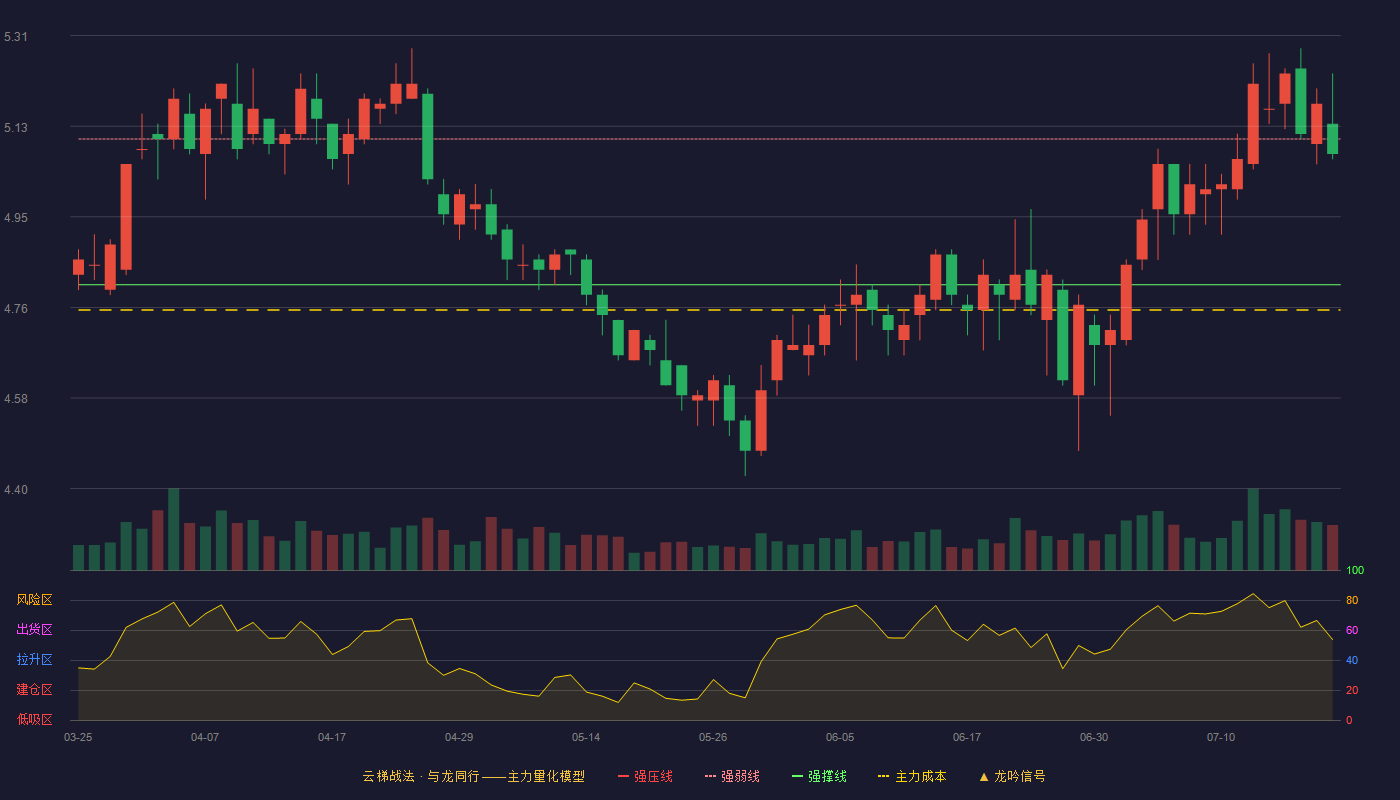
Task: Click the 4.76 price axis label
Action: [16, 309]
